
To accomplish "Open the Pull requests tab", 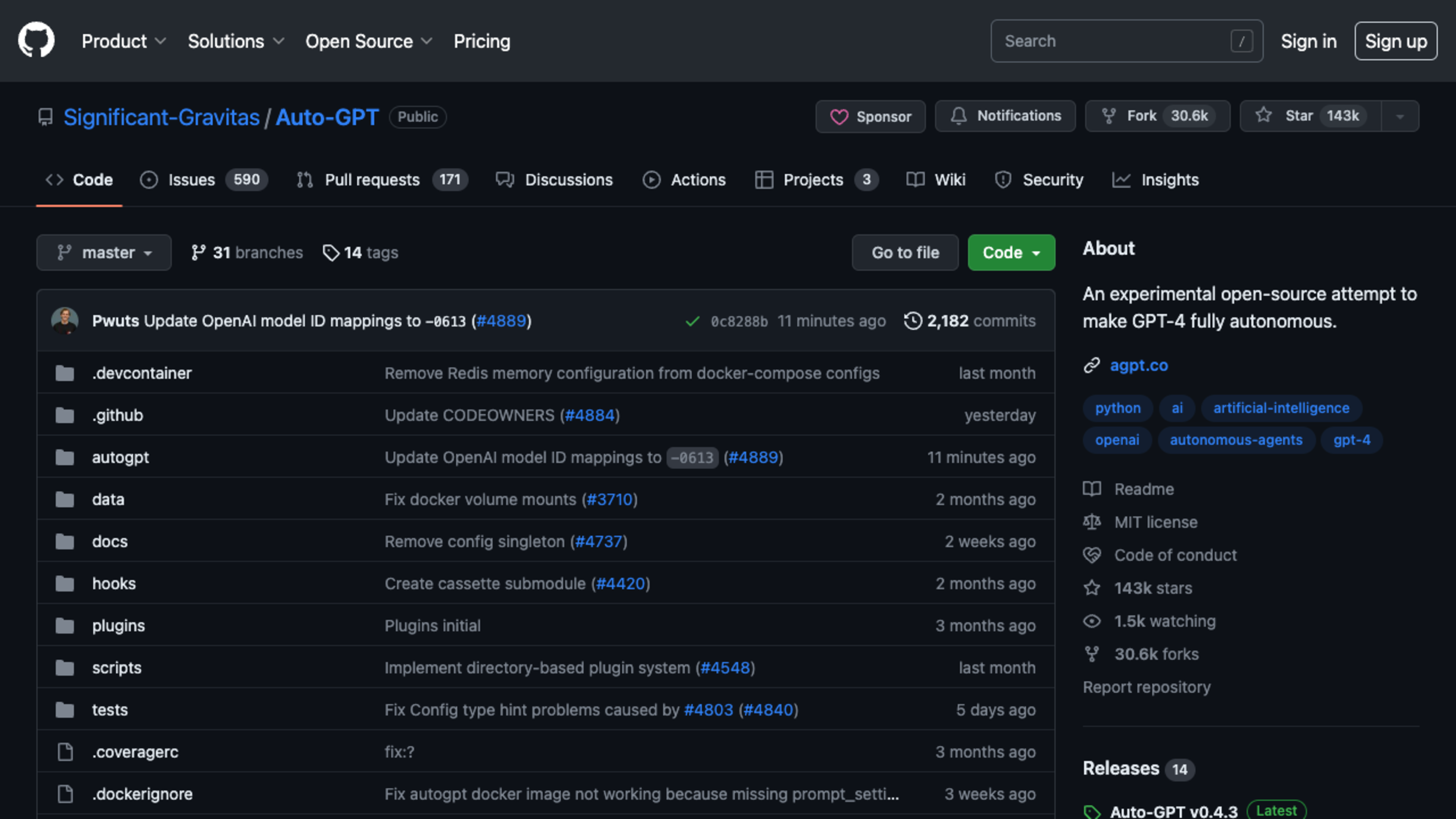I will [382, 180].
